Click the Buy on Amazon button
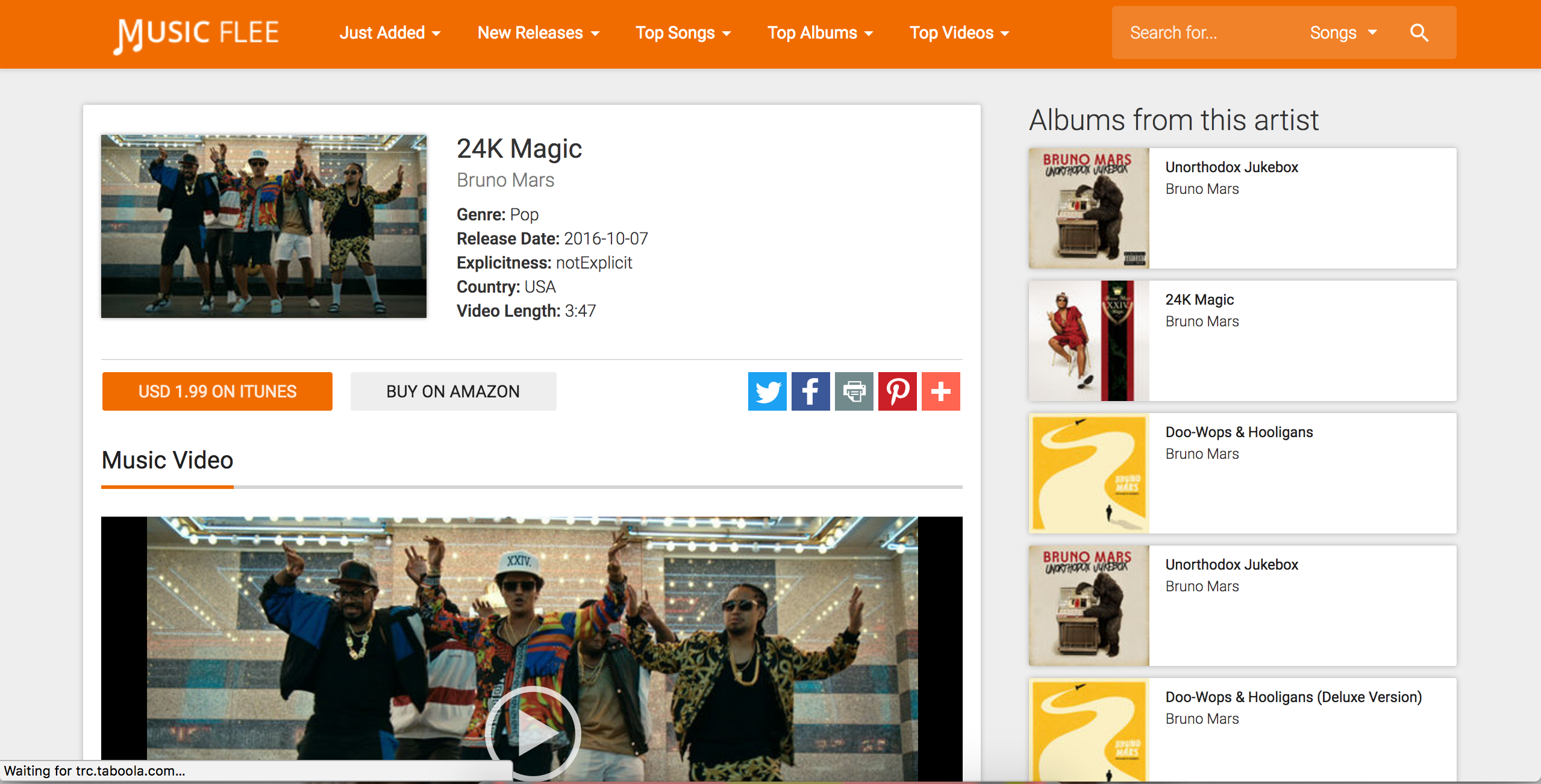1541x784 pixels. coord(453,391)
